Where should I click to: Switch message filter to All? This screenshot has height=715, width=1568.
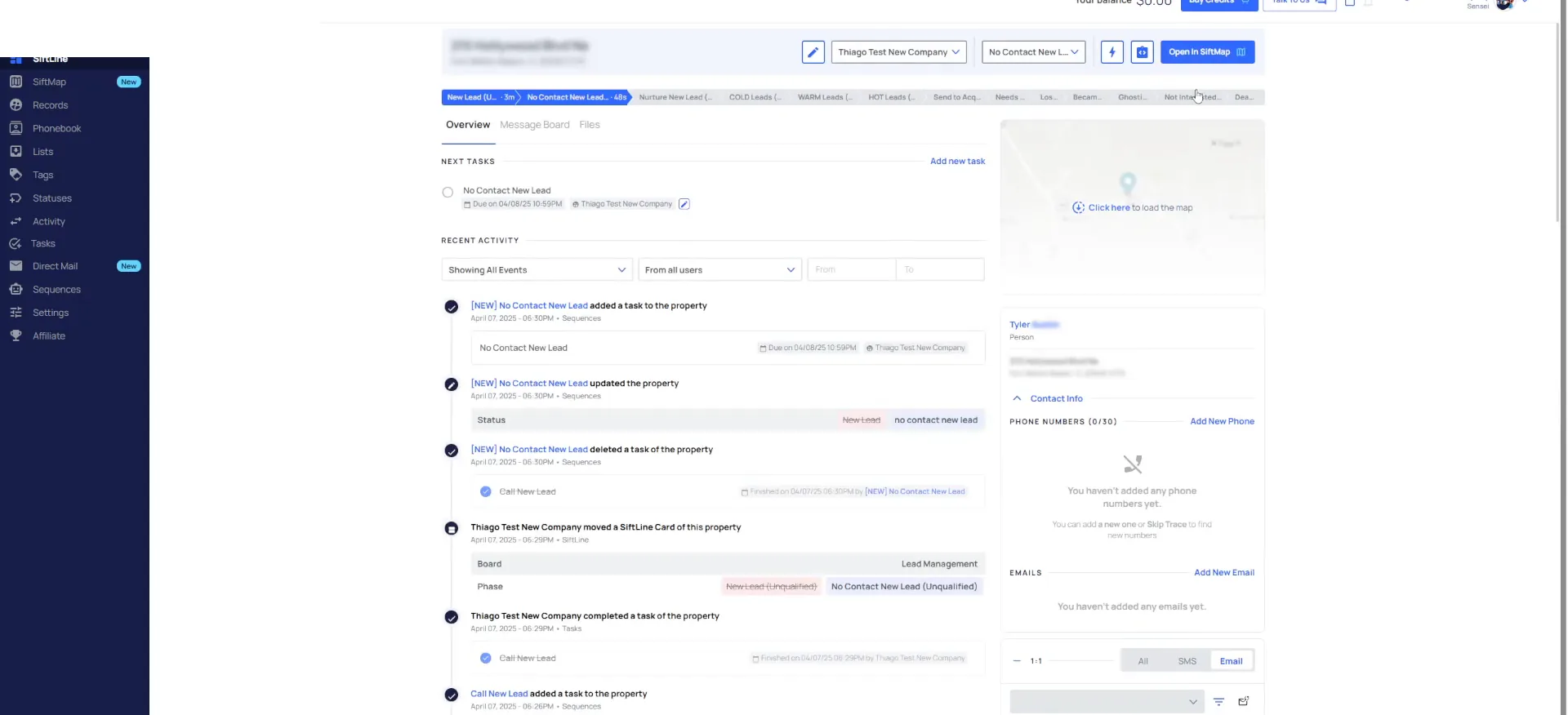(x=1143, y=661)
